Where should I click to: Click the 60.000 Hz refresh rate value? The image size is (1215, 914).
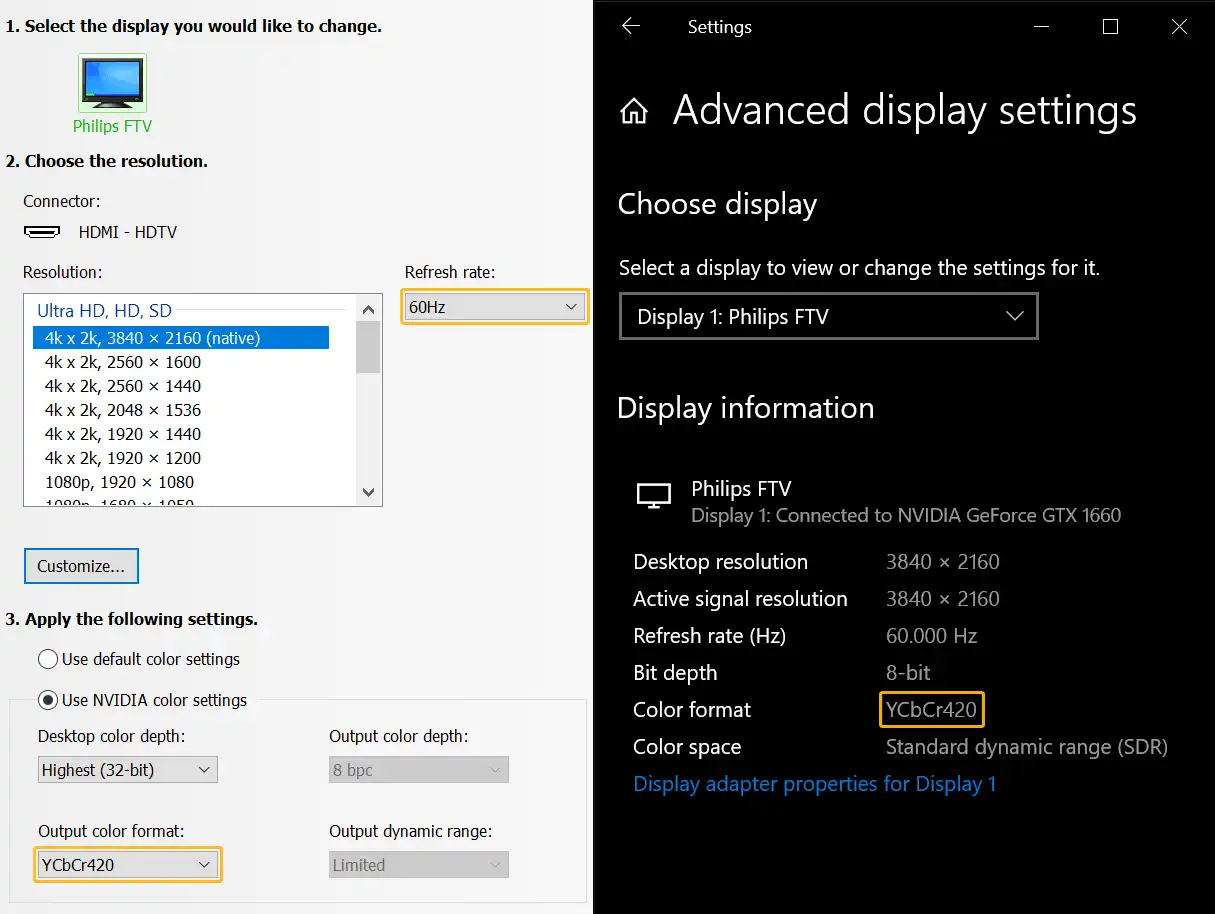(x=932, y=636)
